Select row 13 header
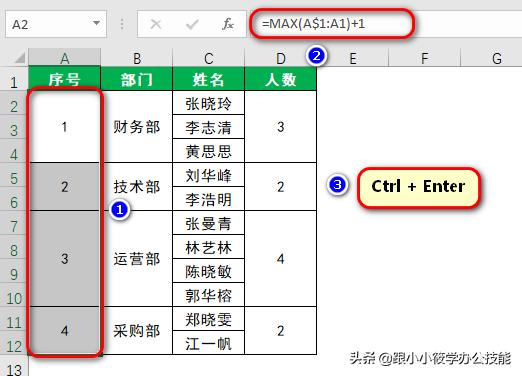 tap(14, 366)
